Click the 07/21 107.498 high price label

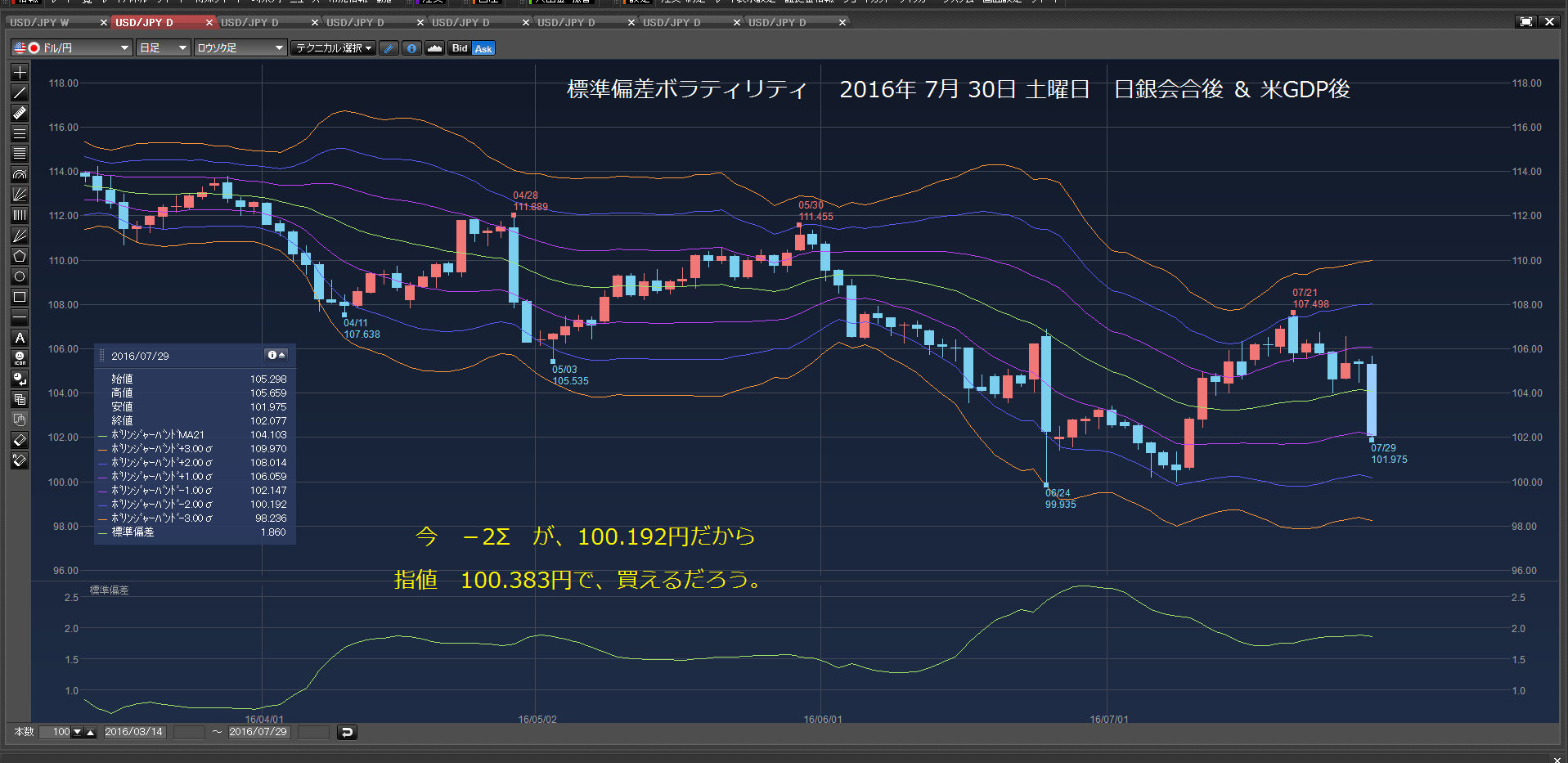tap(1310, 298)
